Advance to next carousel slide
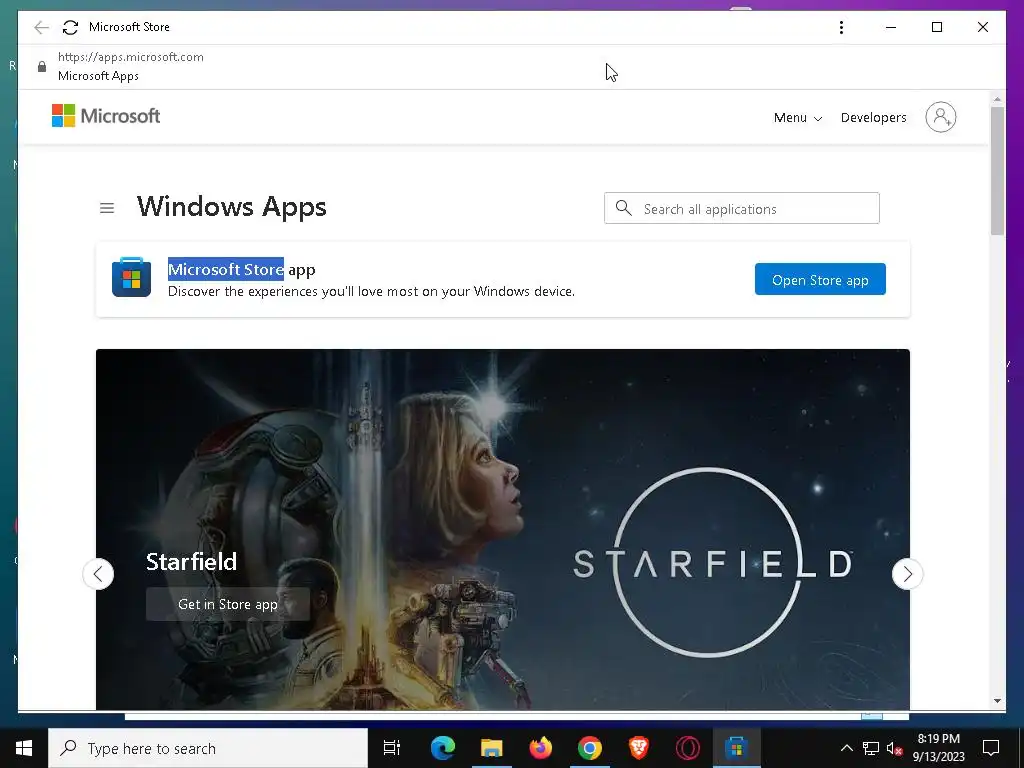1024x768 pixels. click(907, 574)
